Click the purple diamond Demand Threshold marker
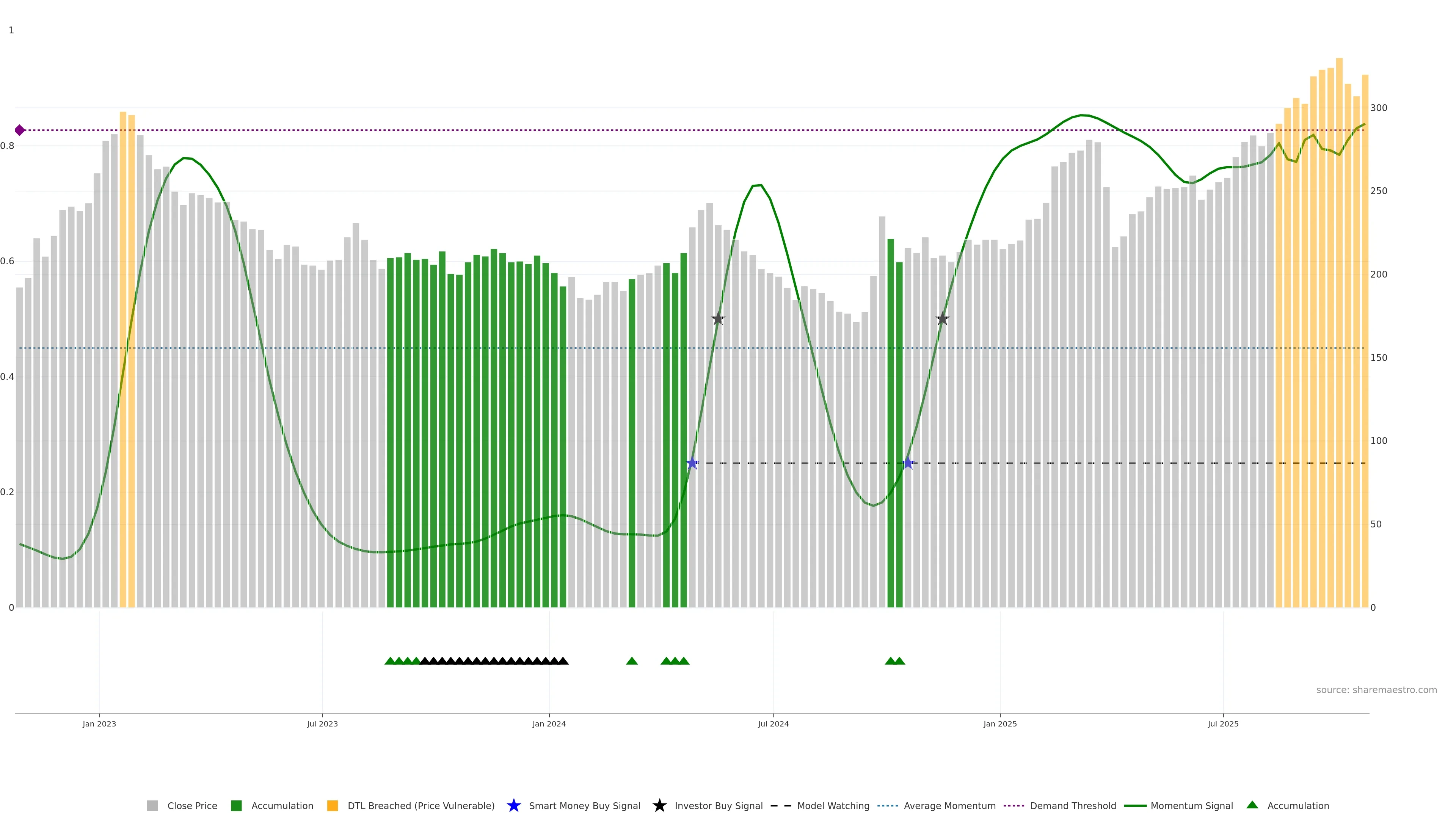Screen dimensions: 1456x819 [20, 130]
